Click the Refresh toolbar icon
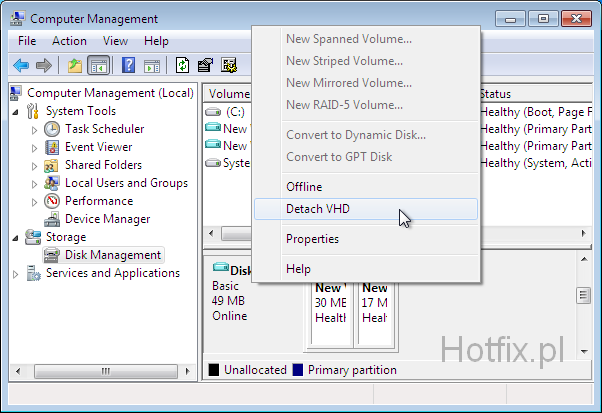 pyautogui.click(x=182, y=66)
